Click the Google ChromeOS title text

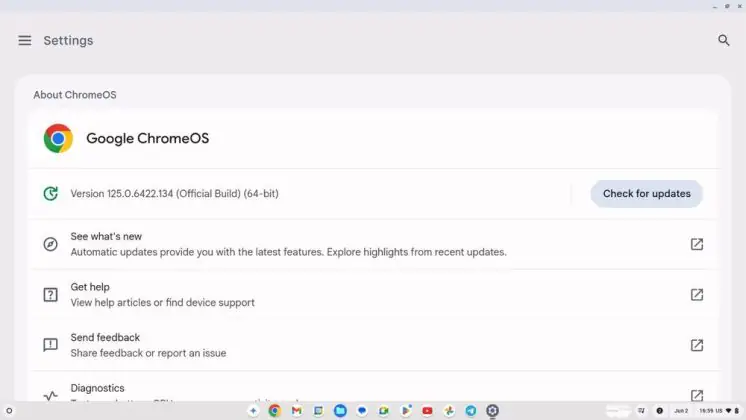point(147,138)
